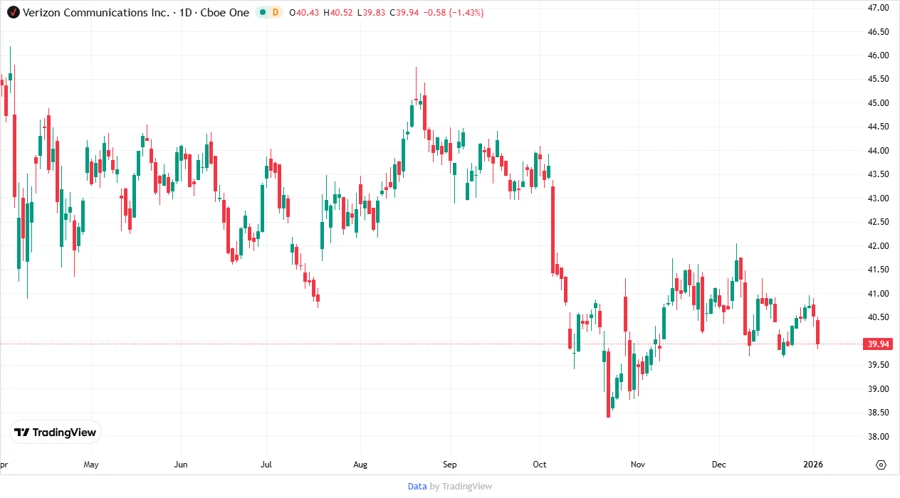Image resolution: width=900 pixels, height=498 pixels.
Task: Click the 45.00 price axis label
Action: (x=878, y=103)
